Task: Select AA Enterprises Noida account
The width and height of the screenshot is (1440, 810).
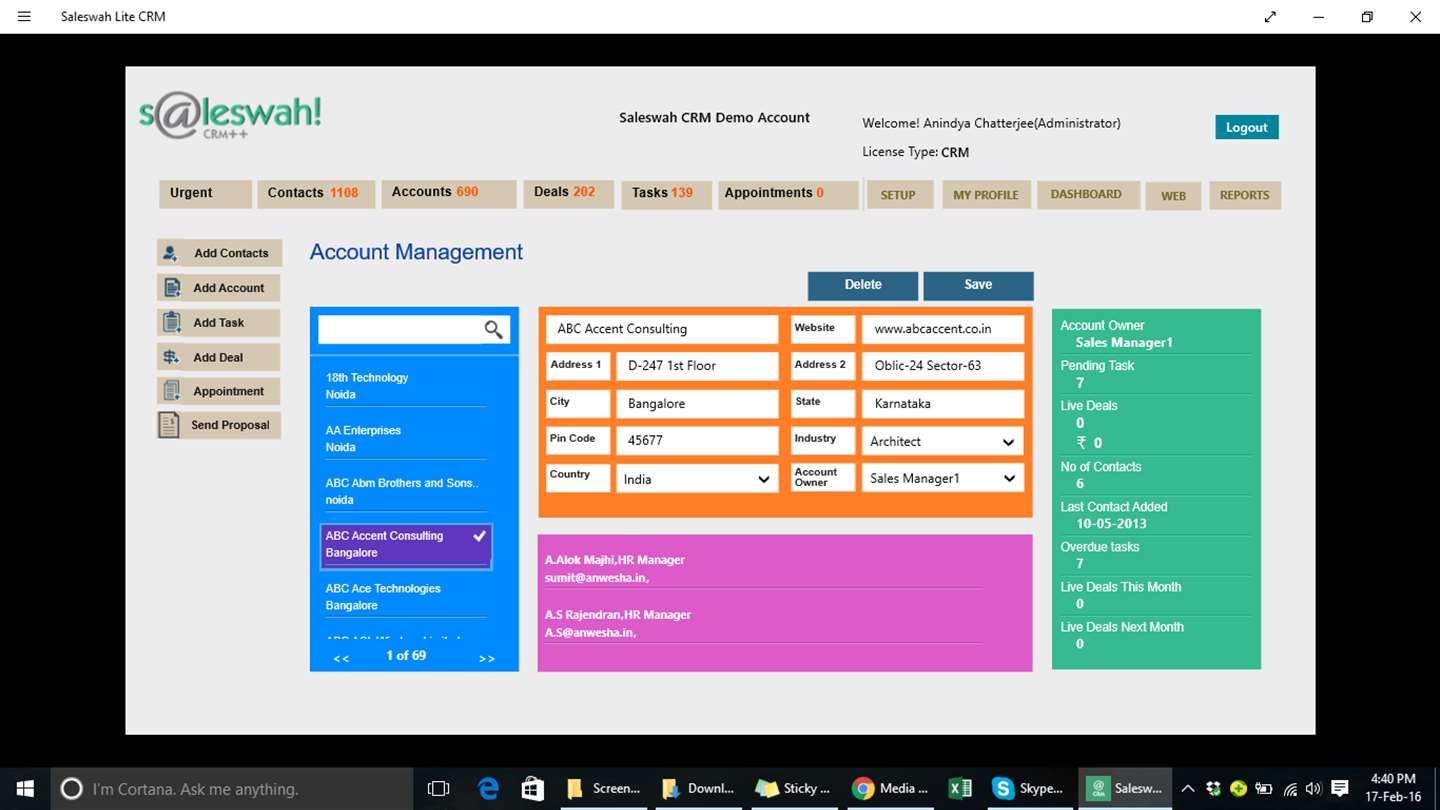Action: (x=405, y=439)
